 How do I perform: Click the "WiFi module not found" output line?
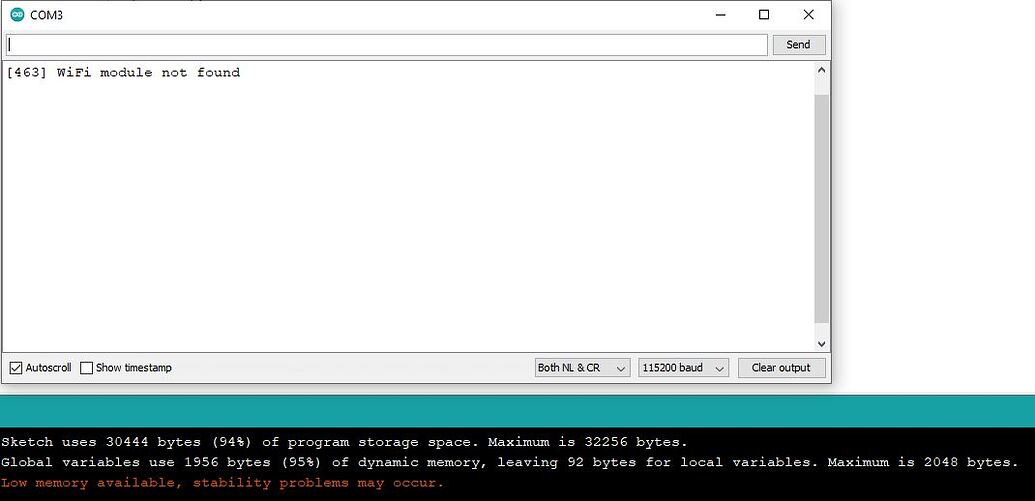tap(123, 73)
